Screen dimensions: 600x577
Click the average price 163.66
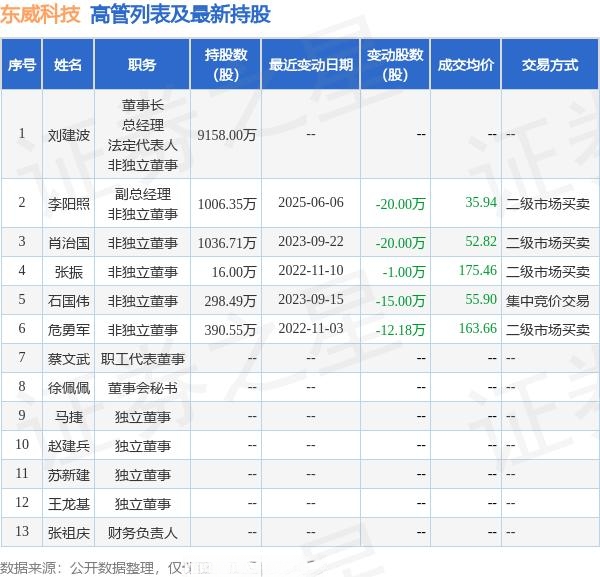(x=478, y=328)
